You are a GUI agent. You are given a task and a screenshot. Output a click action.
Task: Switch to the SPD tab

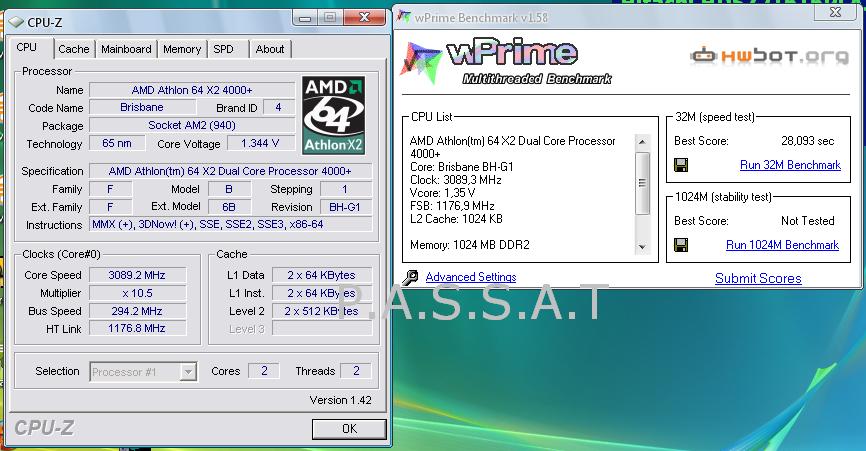click(x=223, y=49)
